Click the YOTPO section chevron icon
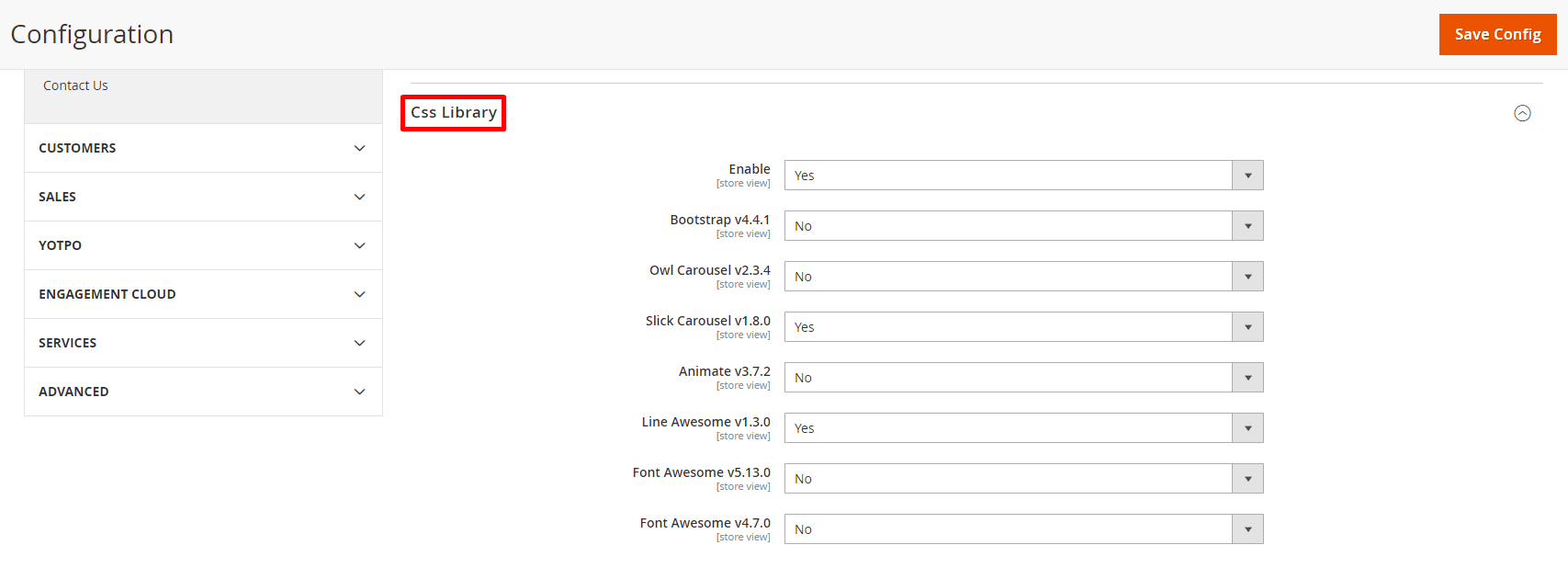1568x568 pixels. click(x=359, y=245)
